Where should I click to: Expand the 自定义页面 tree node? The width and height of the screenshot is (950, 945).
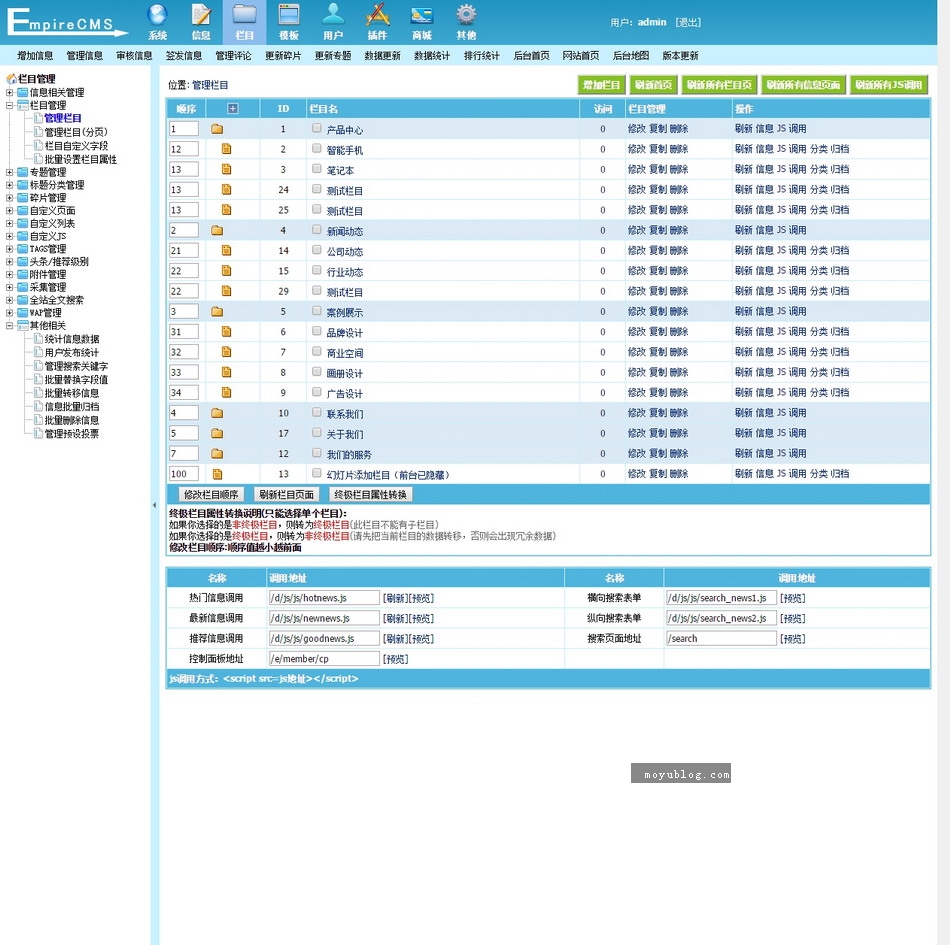click(9, 211)
